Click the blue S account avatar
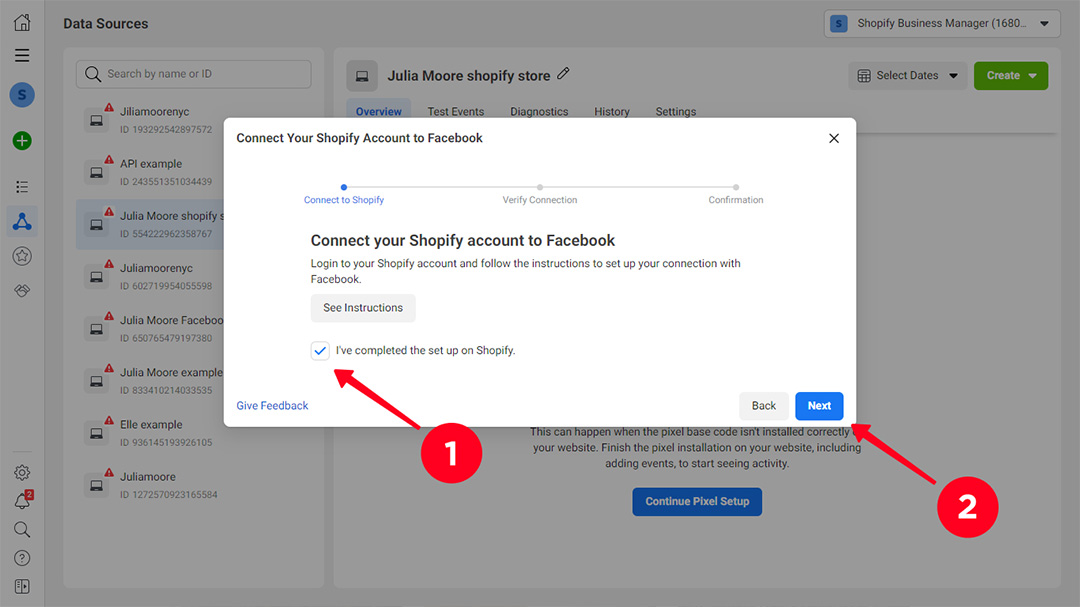This screenshot has width=1080, height=607. point(22,94)
